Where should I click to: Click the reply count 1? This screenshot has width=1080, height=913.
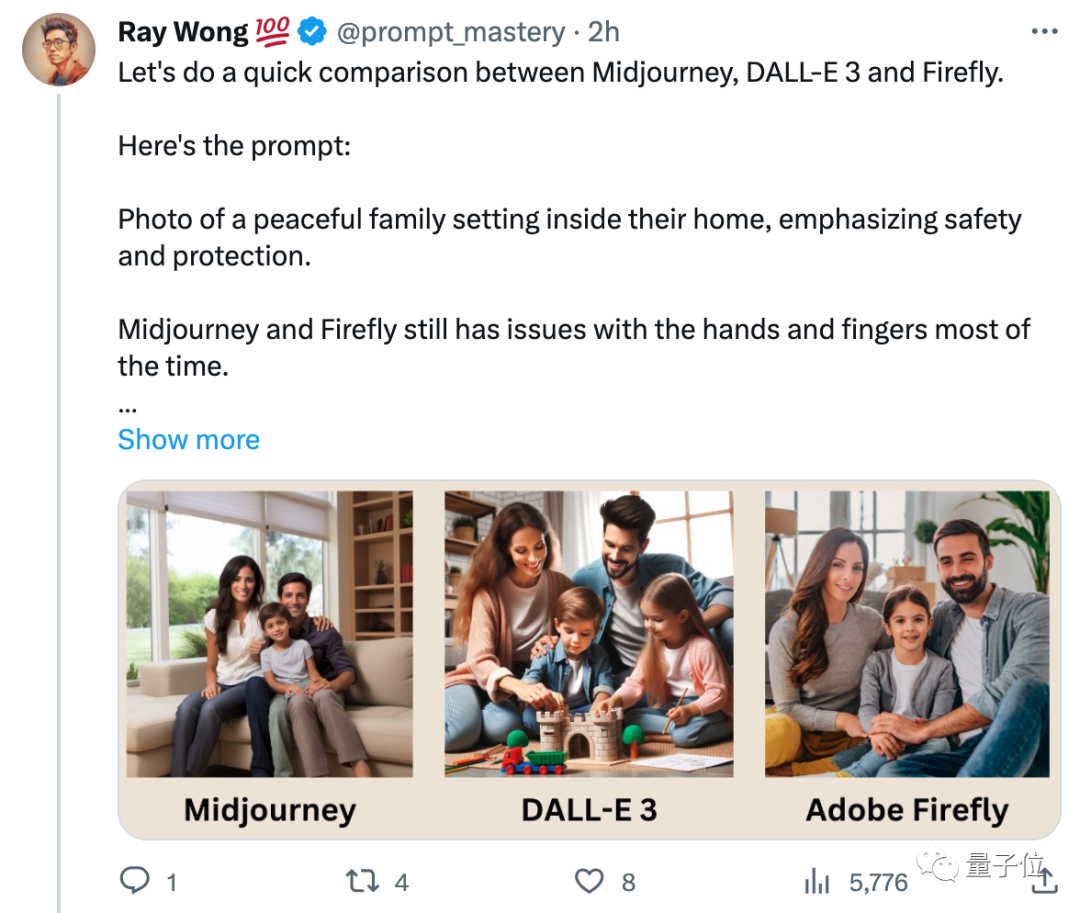coord(171,882)
